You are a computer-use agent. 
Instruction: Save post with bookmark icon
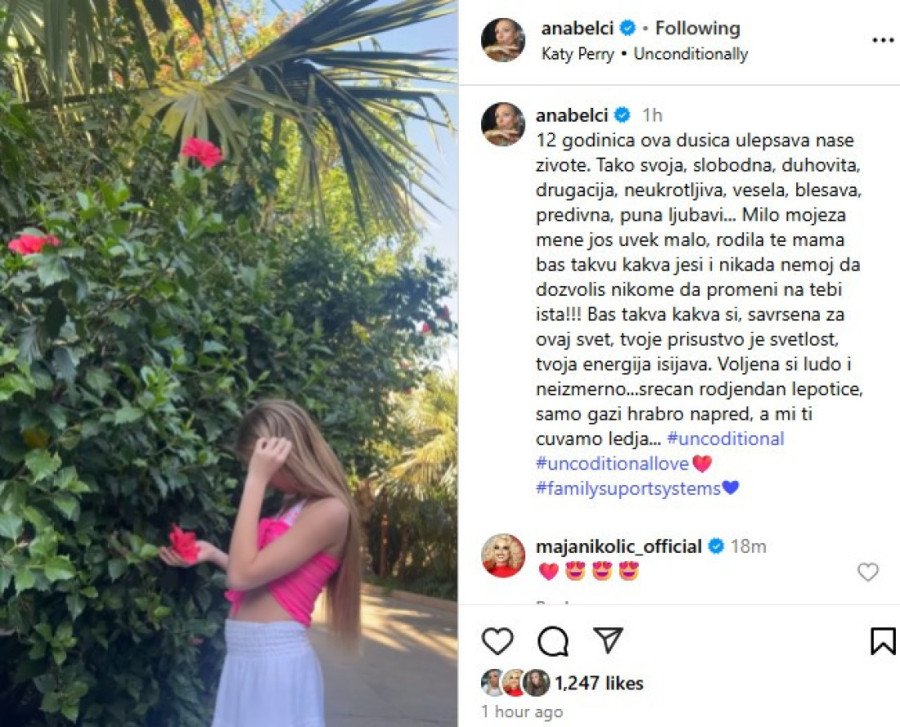tap(883, 640)
